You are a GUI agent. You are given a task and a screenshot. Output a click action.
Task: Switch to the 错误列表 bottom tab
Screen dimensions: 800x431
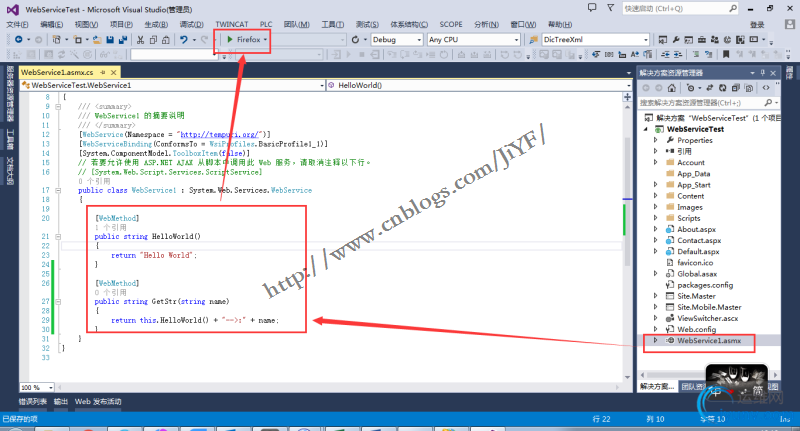[x=33, y=401]
